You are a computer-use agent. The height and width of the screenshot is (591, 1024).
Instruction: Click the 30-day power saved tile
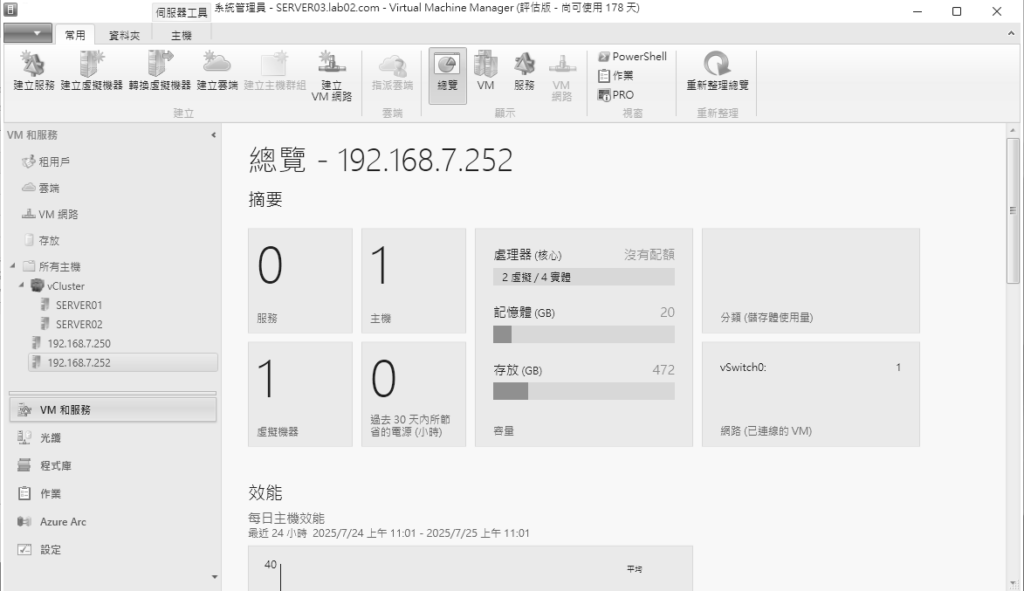(x=413, y=394)
